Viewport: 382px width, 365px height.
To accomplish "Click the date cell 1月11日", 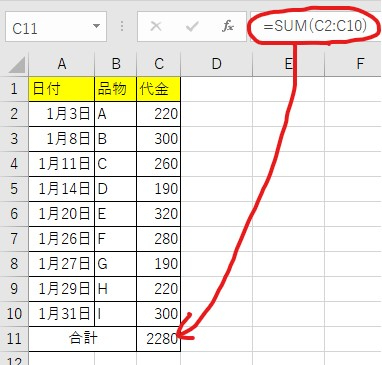I will 62,164.
